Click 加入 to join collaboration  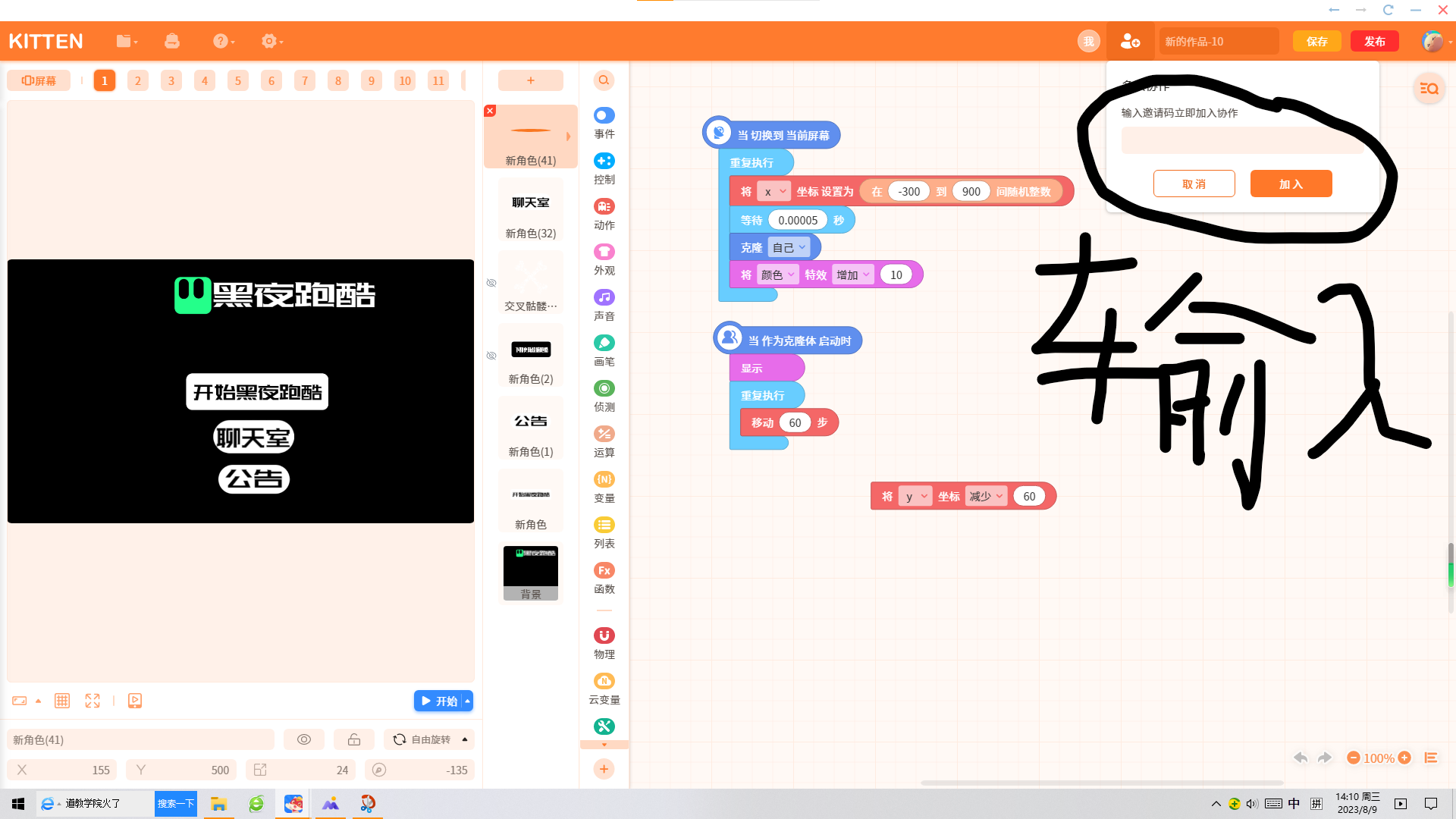pos(1291,184)
